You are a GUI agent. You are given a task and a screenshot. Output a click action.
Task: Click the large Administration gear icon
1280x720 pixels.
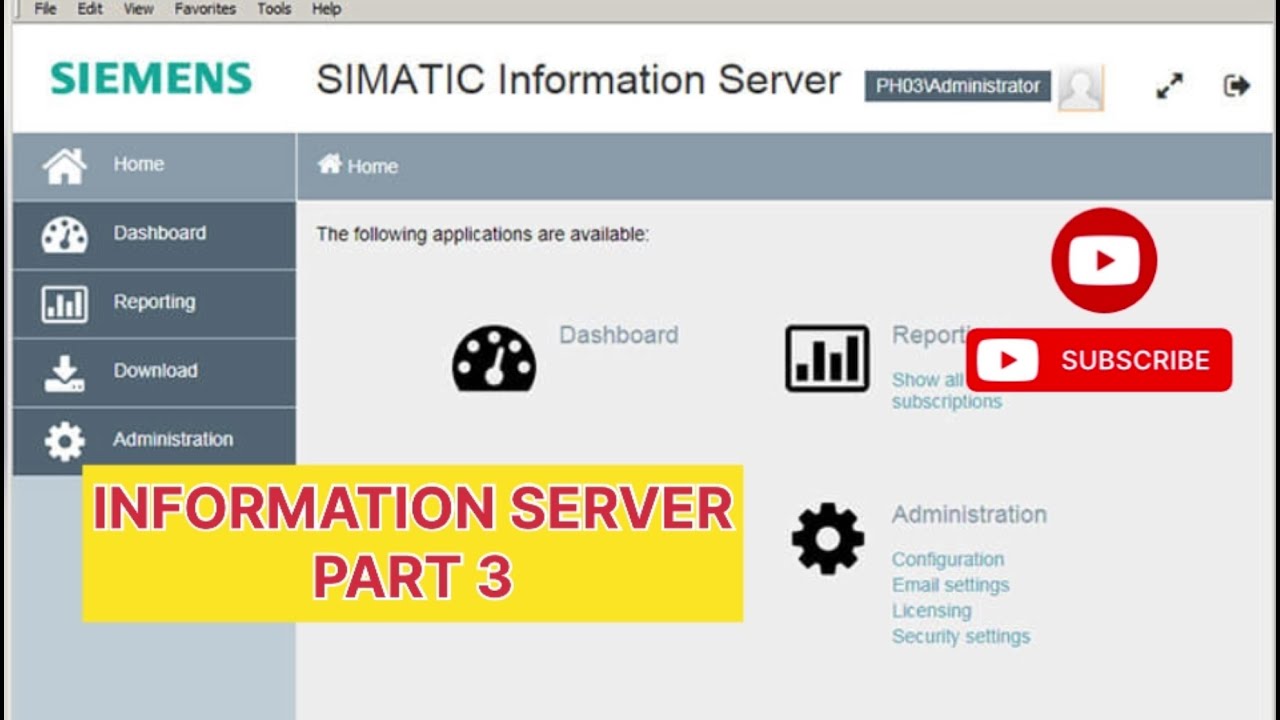tap(828, 538)
